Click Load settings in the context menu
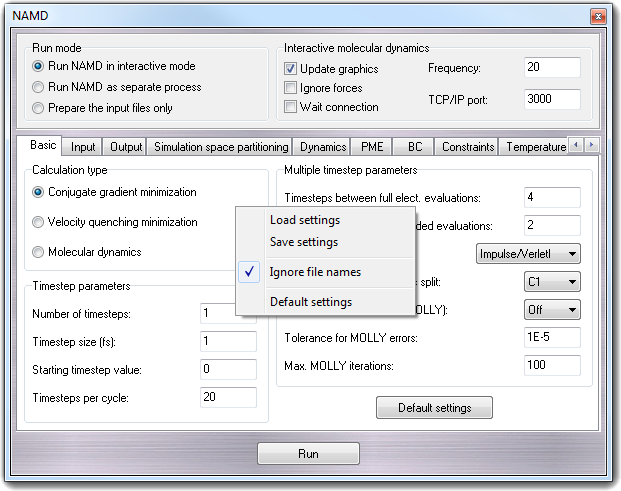The image size is (621, 491). click(305, 220)
